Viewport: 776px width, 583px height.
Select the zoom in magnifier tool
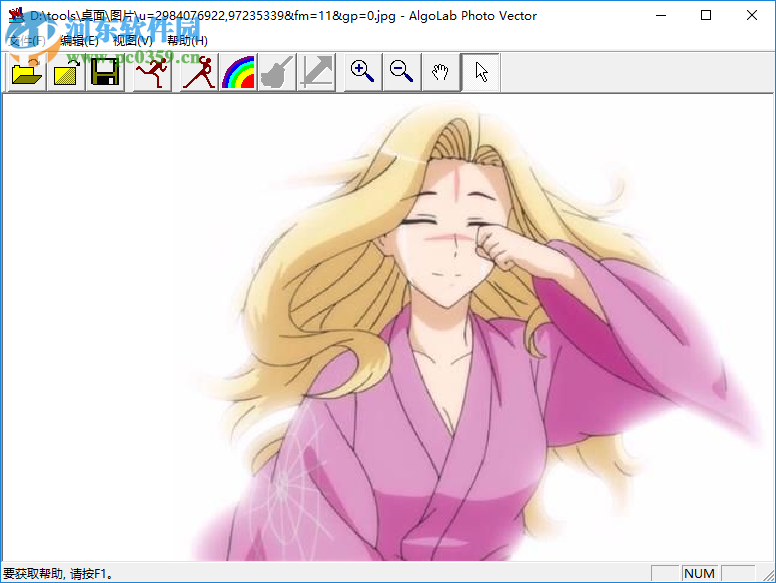(x=363, y=72)
